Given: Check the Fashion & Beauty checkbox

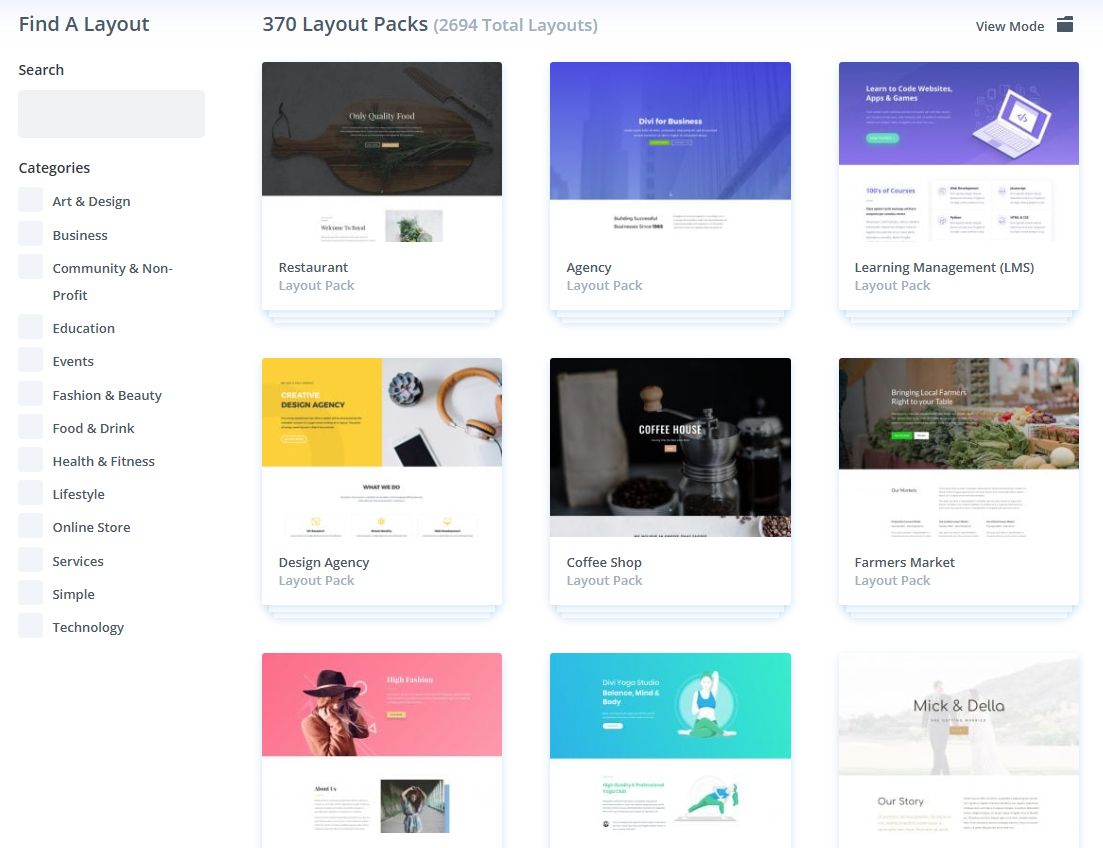Looking at the screenshot, I should pyautogui.click(x=30, y=393).
